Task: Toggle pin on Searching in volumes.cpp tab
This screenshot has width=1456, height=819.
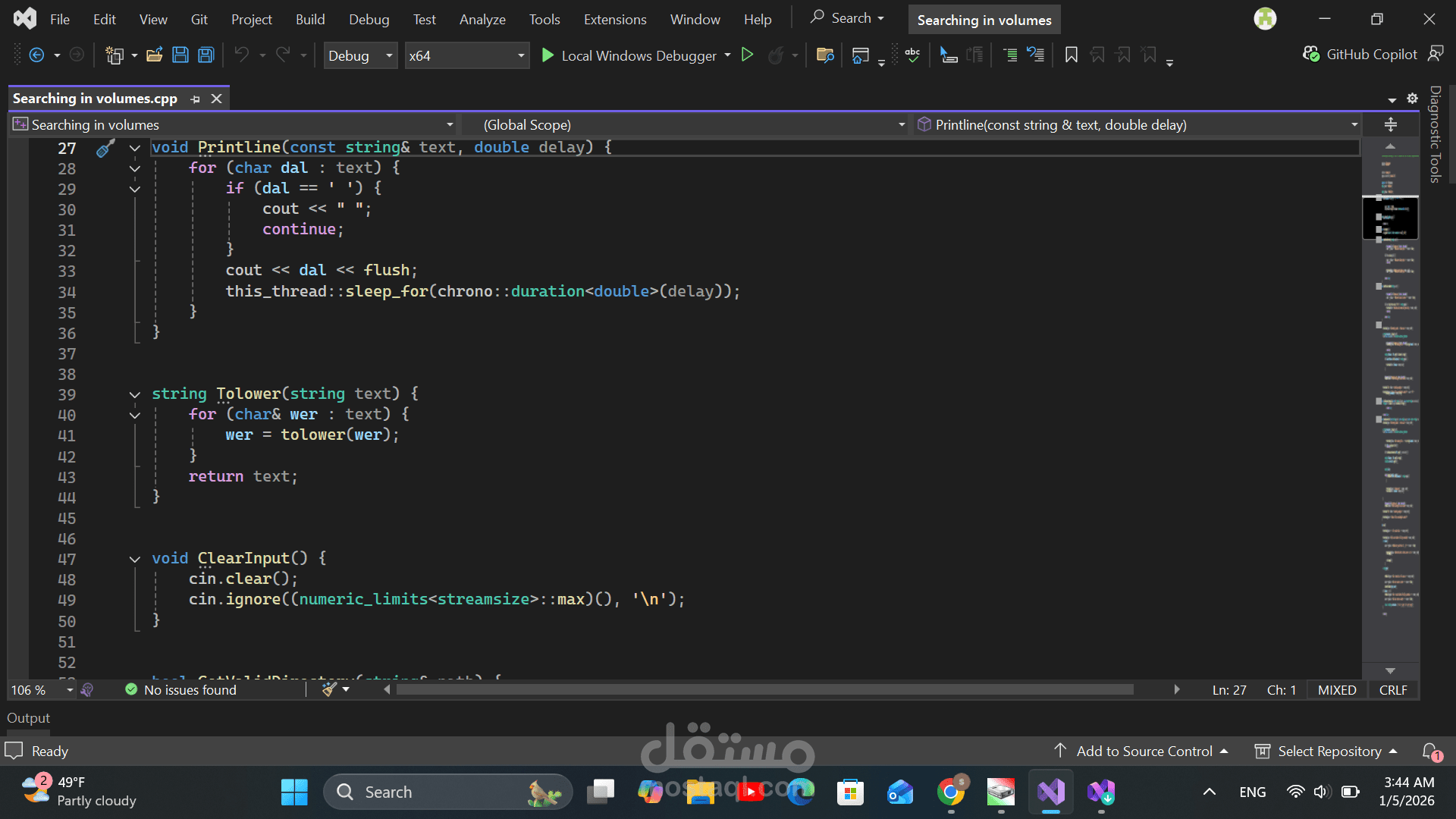Action: [x=196, y=99]
